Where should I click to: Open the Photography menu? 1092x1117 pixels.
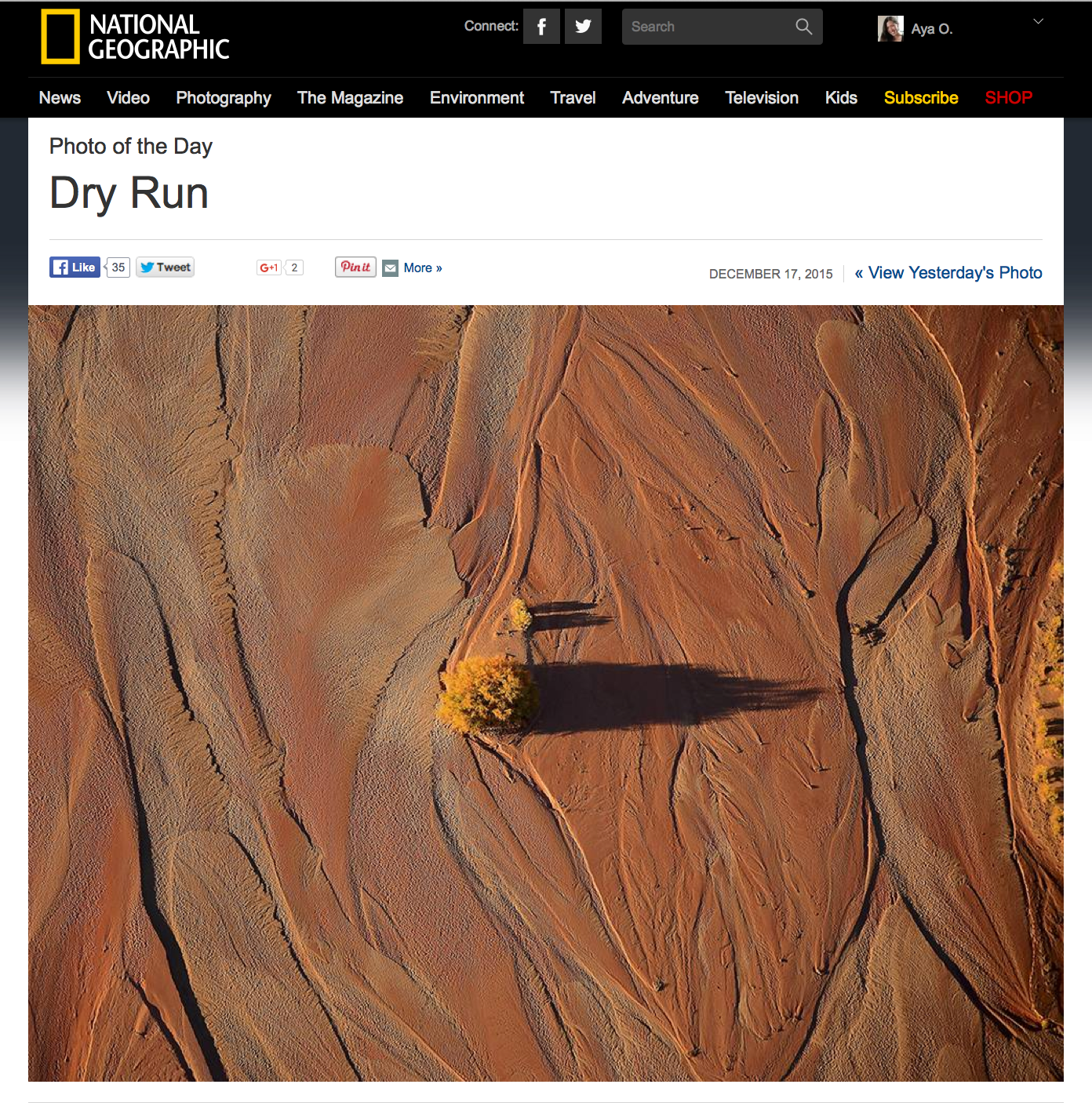224,98
